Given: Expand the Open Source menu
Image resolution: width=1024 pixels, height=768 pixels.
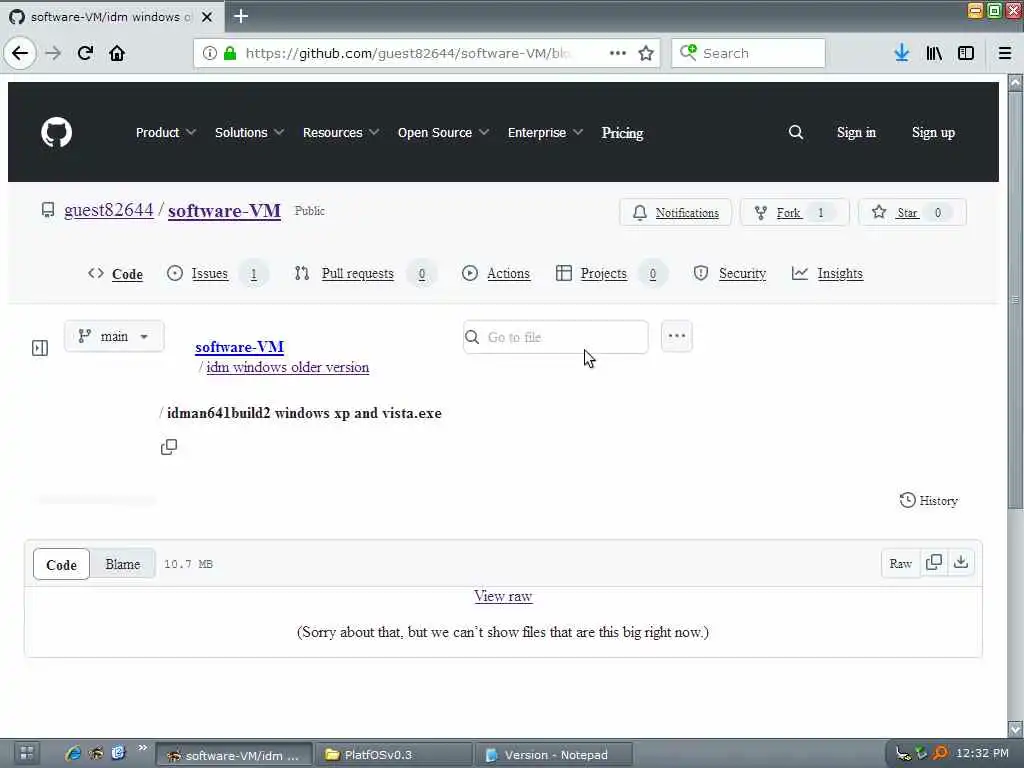Looking at the screenshot, I should (x=443, y=133).
